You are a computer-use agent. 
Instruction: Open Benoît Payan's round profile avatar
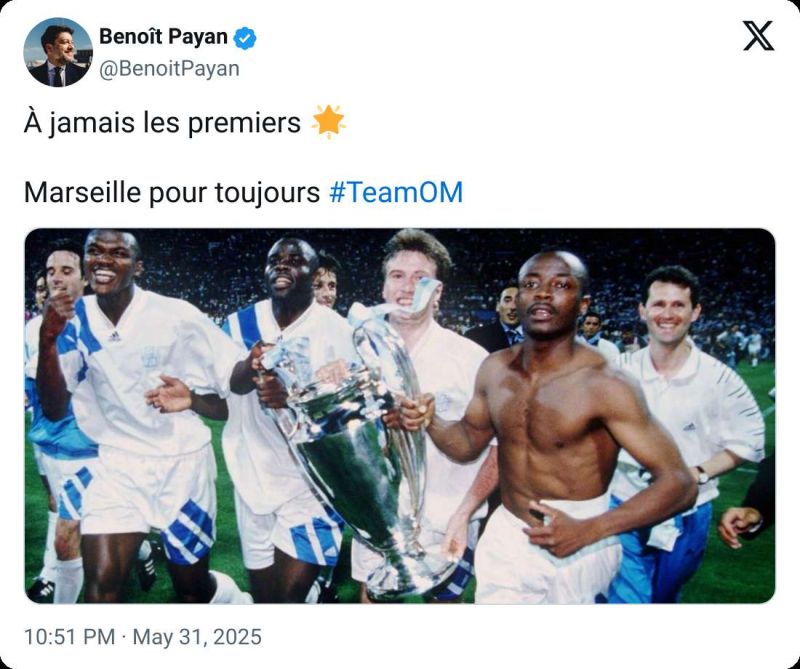click(58, 52)
